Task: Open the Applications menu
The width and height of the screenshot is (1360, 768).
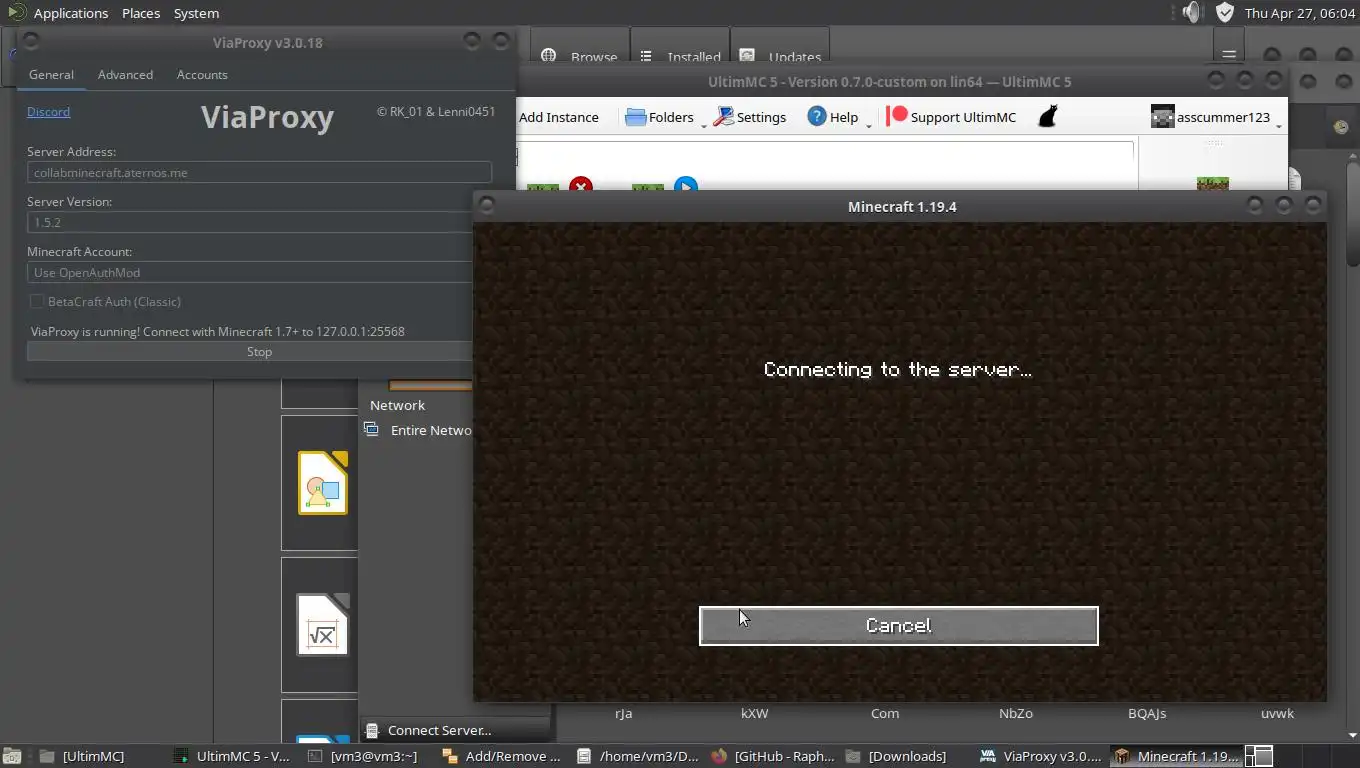Action: pos(70,13)
